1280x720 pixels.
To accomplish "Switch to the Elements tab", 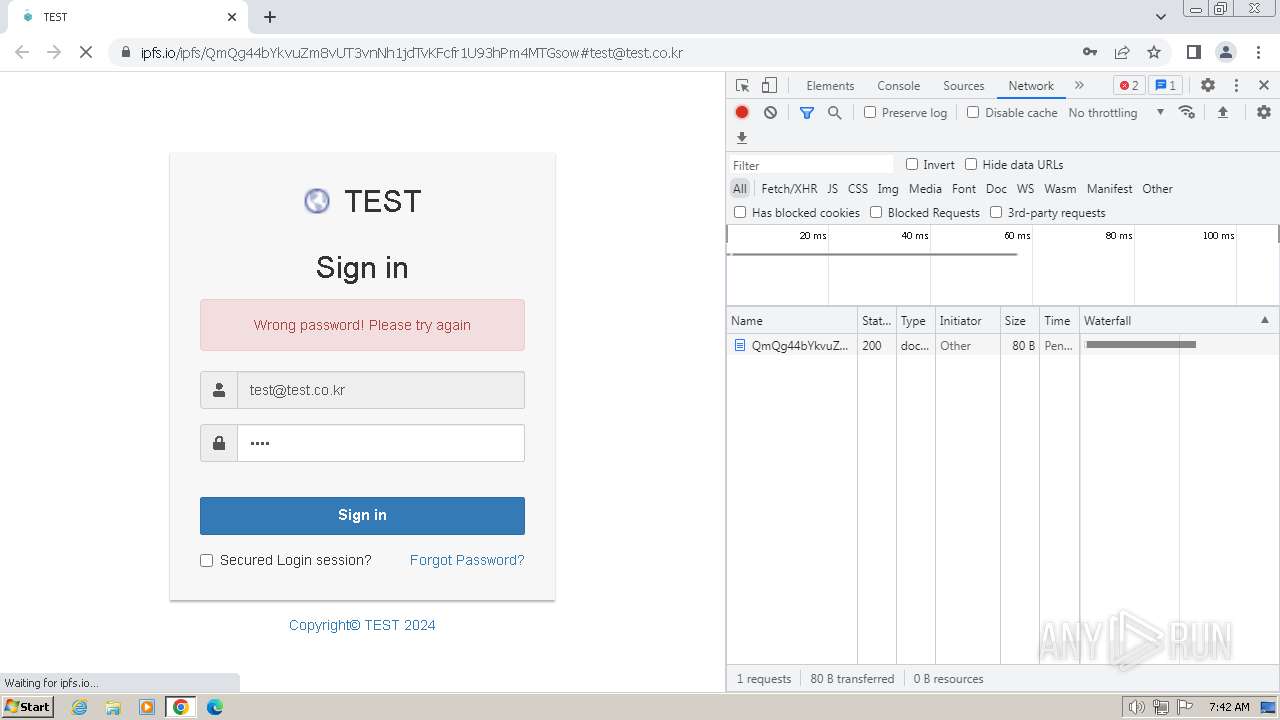I will tap(830, 86).
